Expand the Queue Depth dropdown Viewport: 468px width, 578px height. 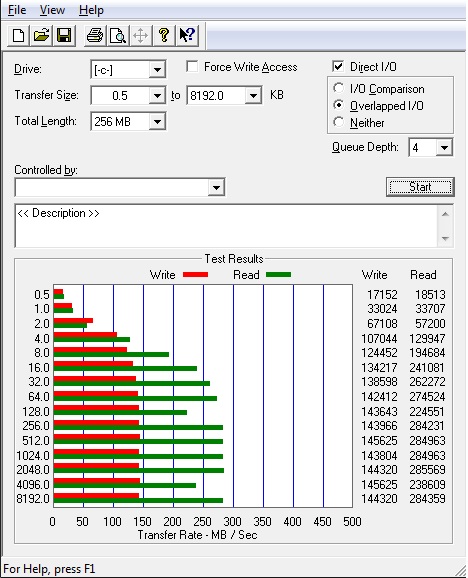coord(444,147)
